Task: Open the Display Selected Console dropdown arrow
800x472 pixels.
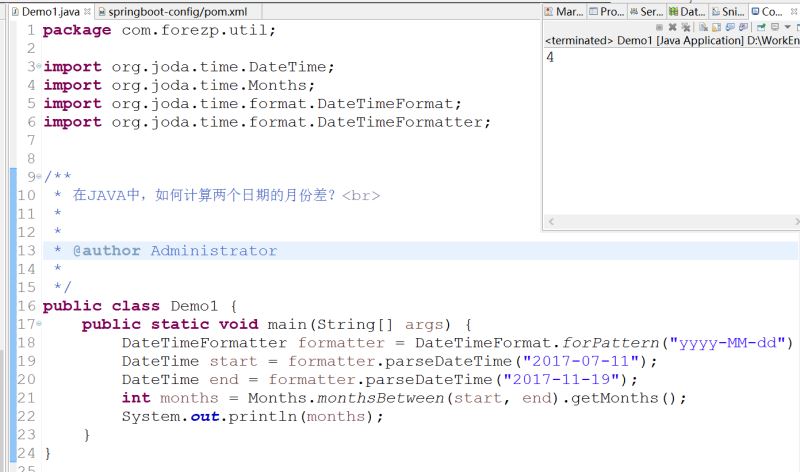Action: pos(787,27)
